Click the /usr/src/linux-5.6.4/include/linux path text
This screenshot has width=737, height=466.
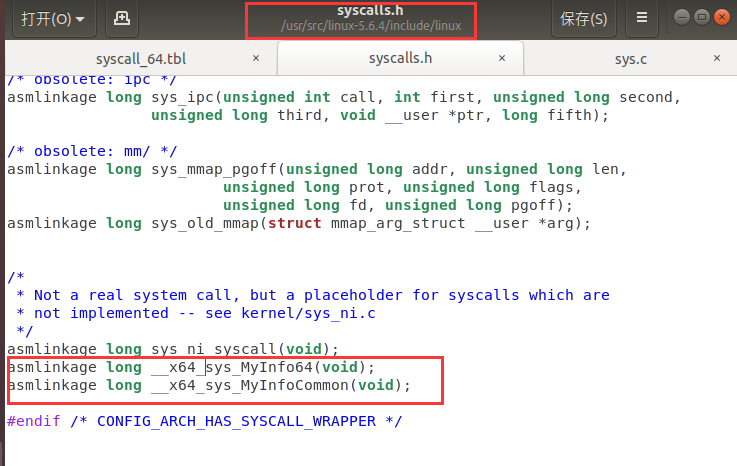pyautogui.click(x=371, y=26)
